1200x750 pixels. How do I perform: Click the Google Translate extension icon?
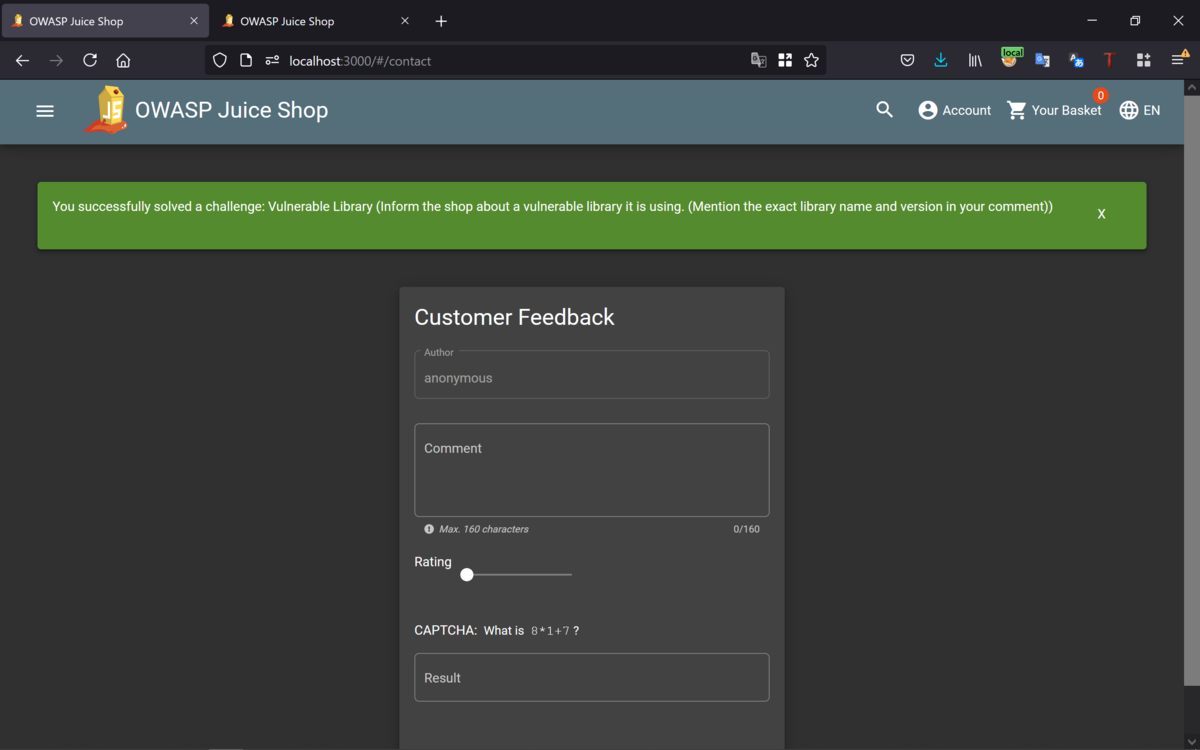point(1042,60)
